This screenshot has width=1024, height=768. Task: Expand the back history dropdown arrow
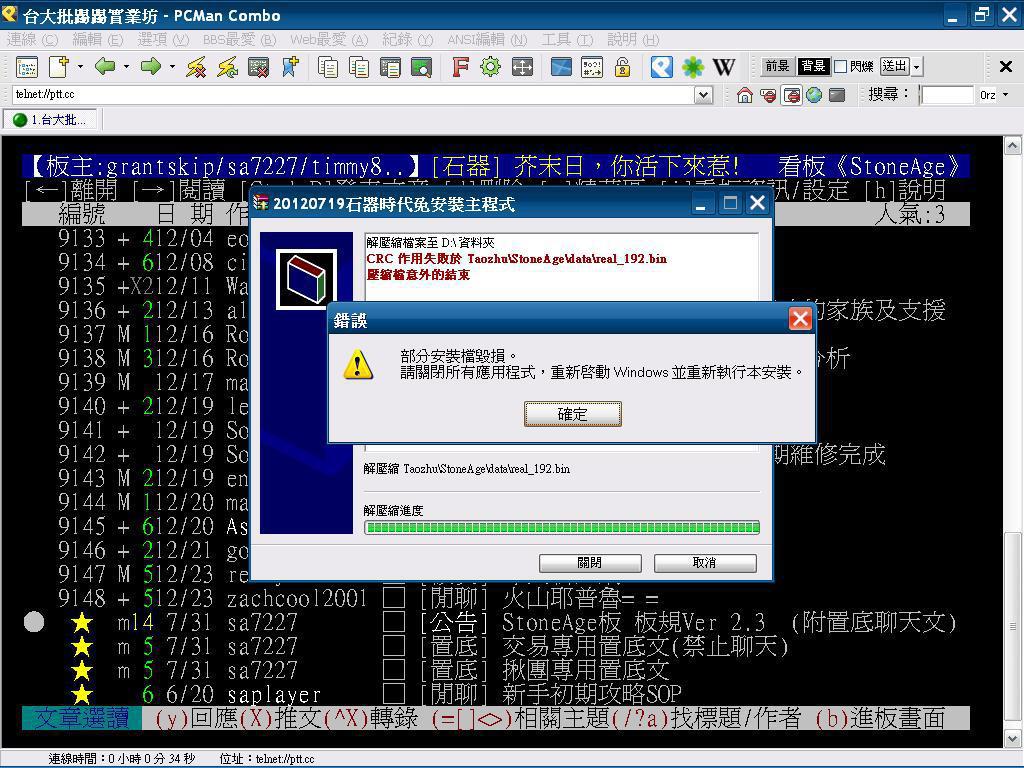[126, 67]
